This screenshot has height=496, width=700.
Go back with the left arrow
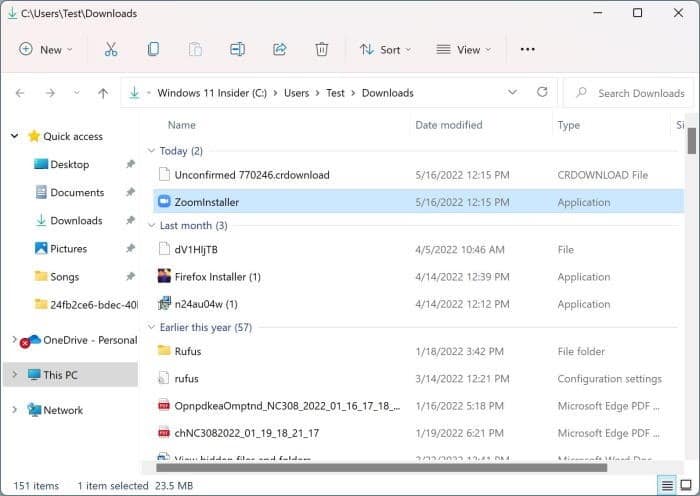[20, 93]
